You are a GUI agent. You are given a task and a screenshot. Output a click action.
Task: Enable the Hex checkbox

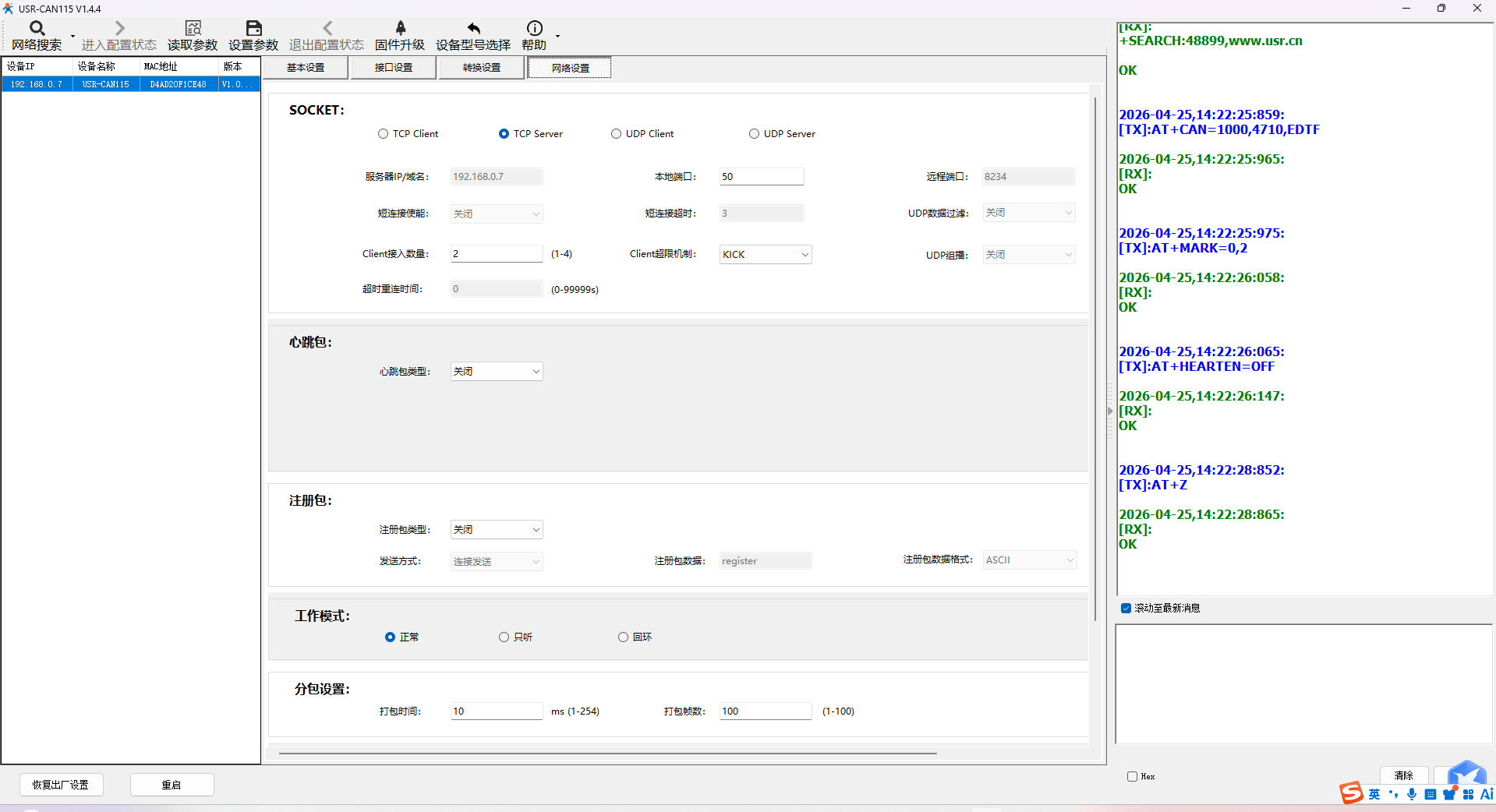[1132, 776]
